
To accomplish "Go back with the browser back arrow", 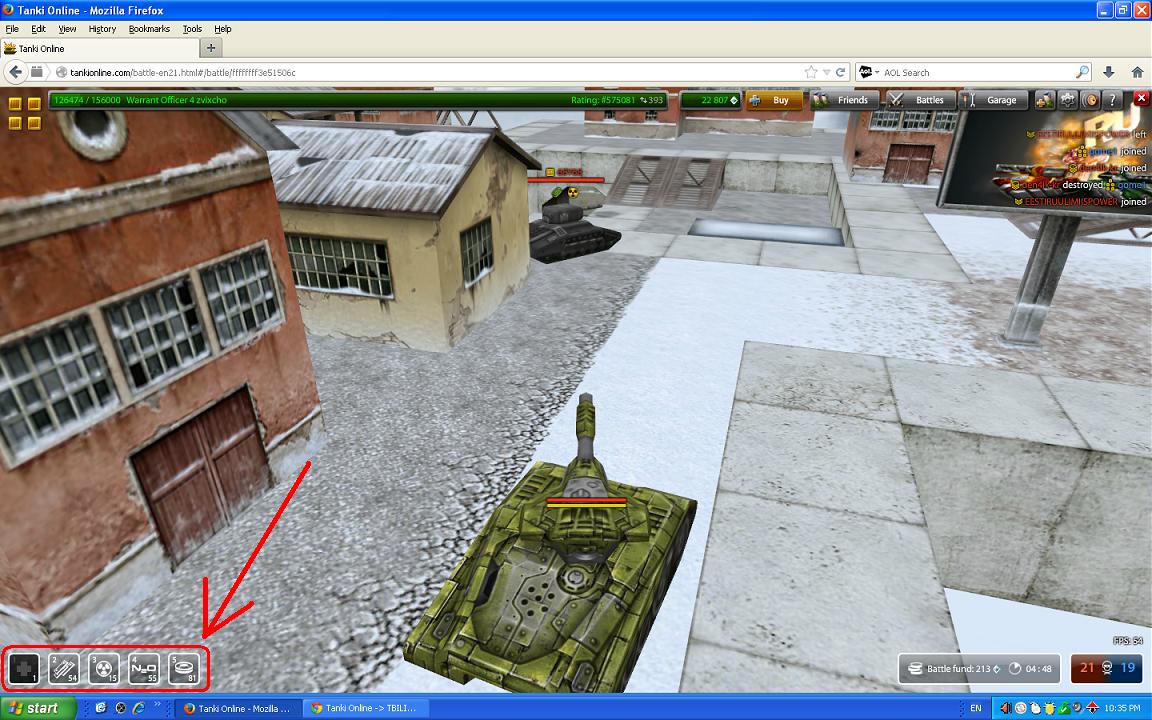I will point(15,72).
